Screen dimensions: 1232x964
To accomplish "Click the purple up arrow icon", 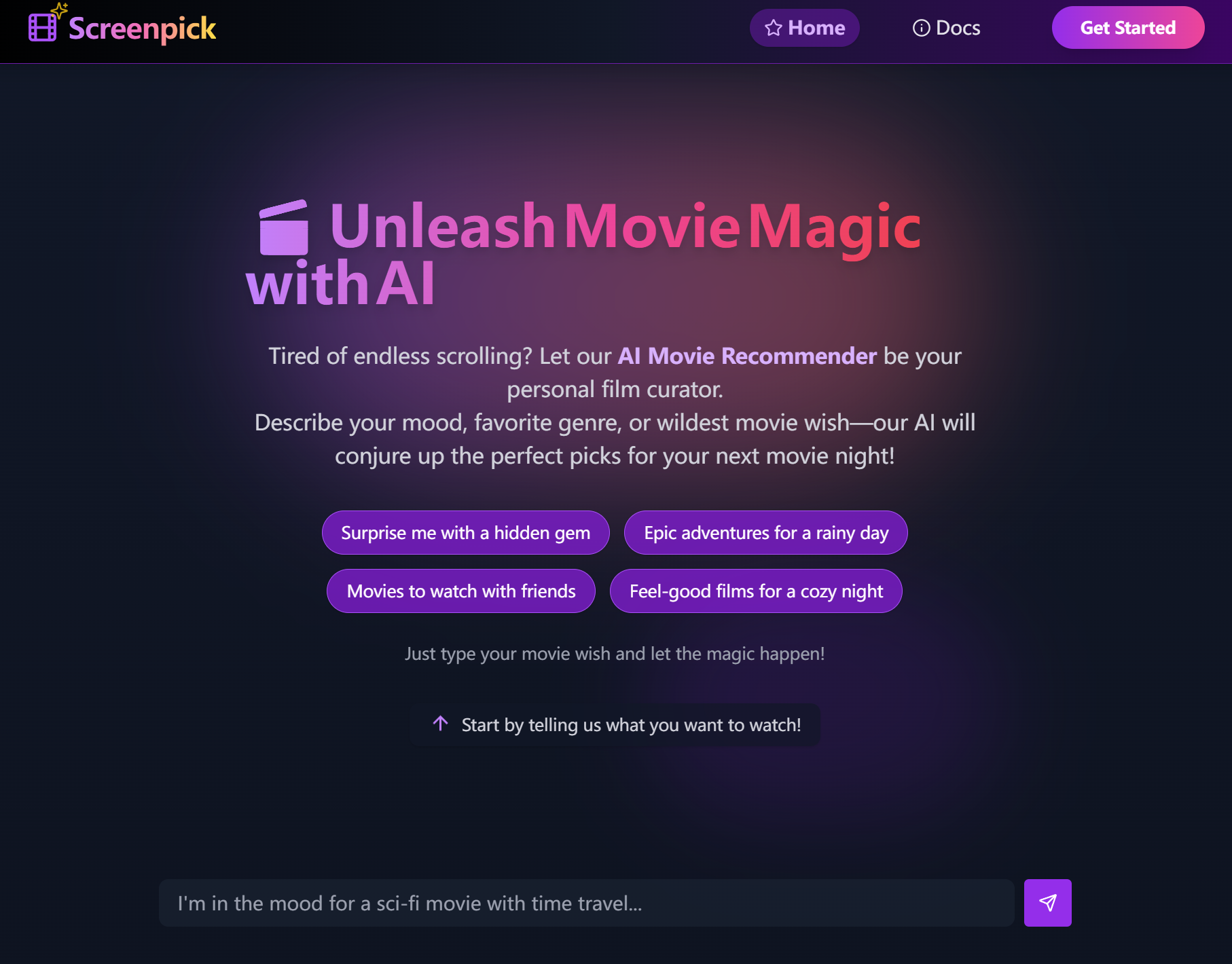I will click(440, 724).
